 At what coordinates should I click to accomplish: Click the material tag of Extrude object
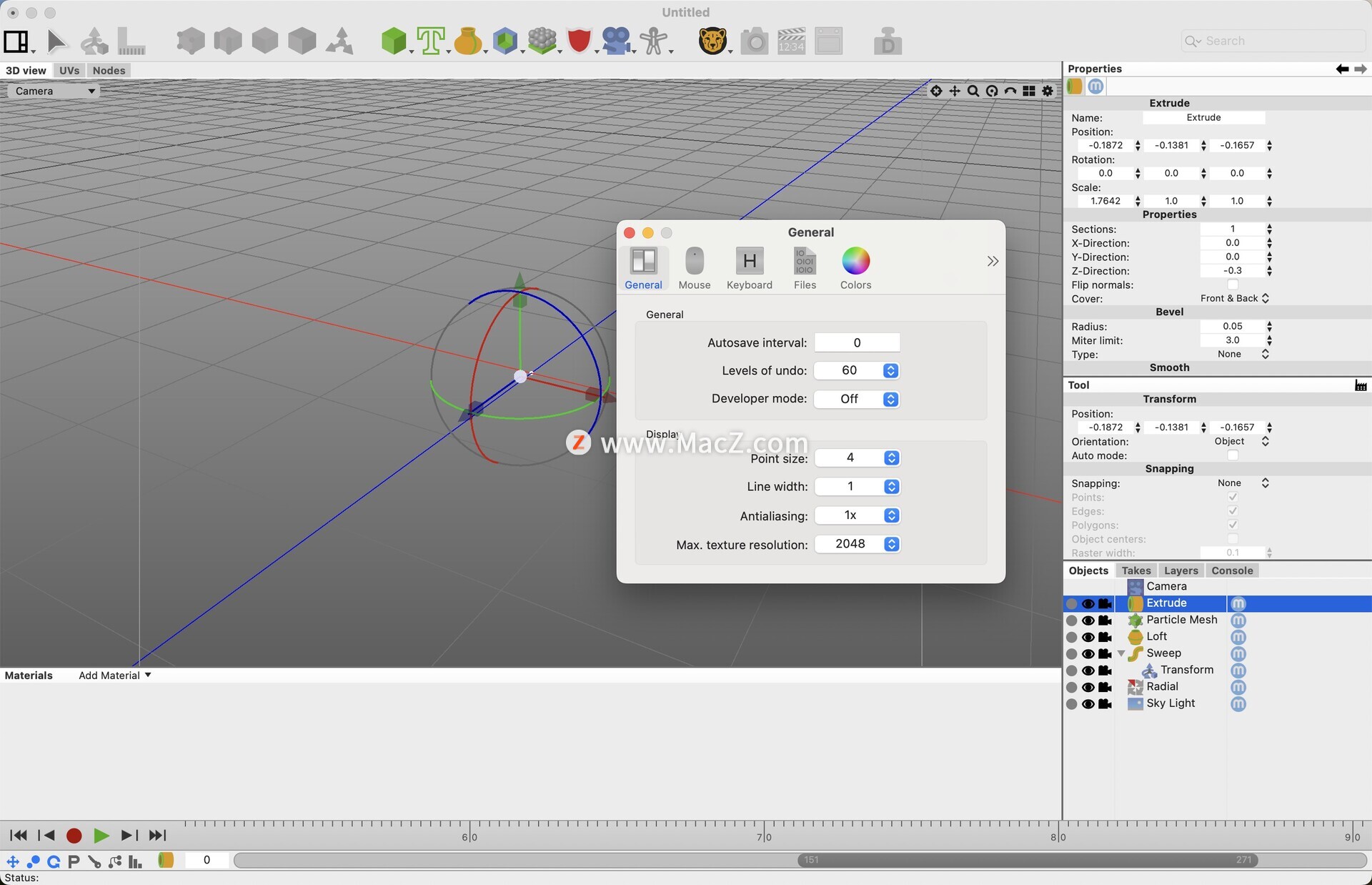pos(1238,604)
